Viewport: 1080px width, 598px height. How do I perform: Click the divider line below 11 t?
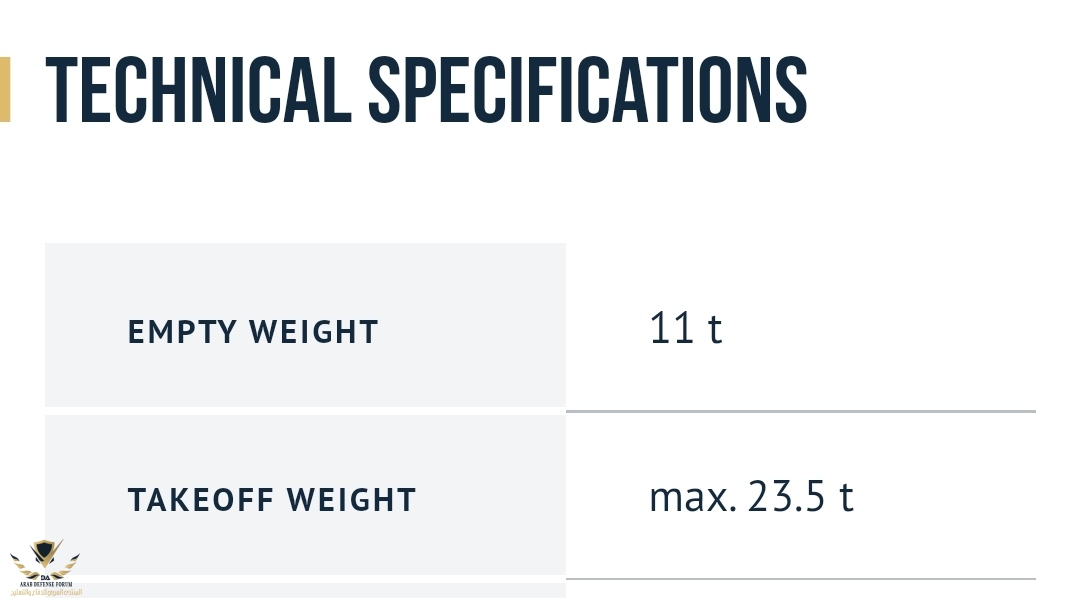point(800,411)
